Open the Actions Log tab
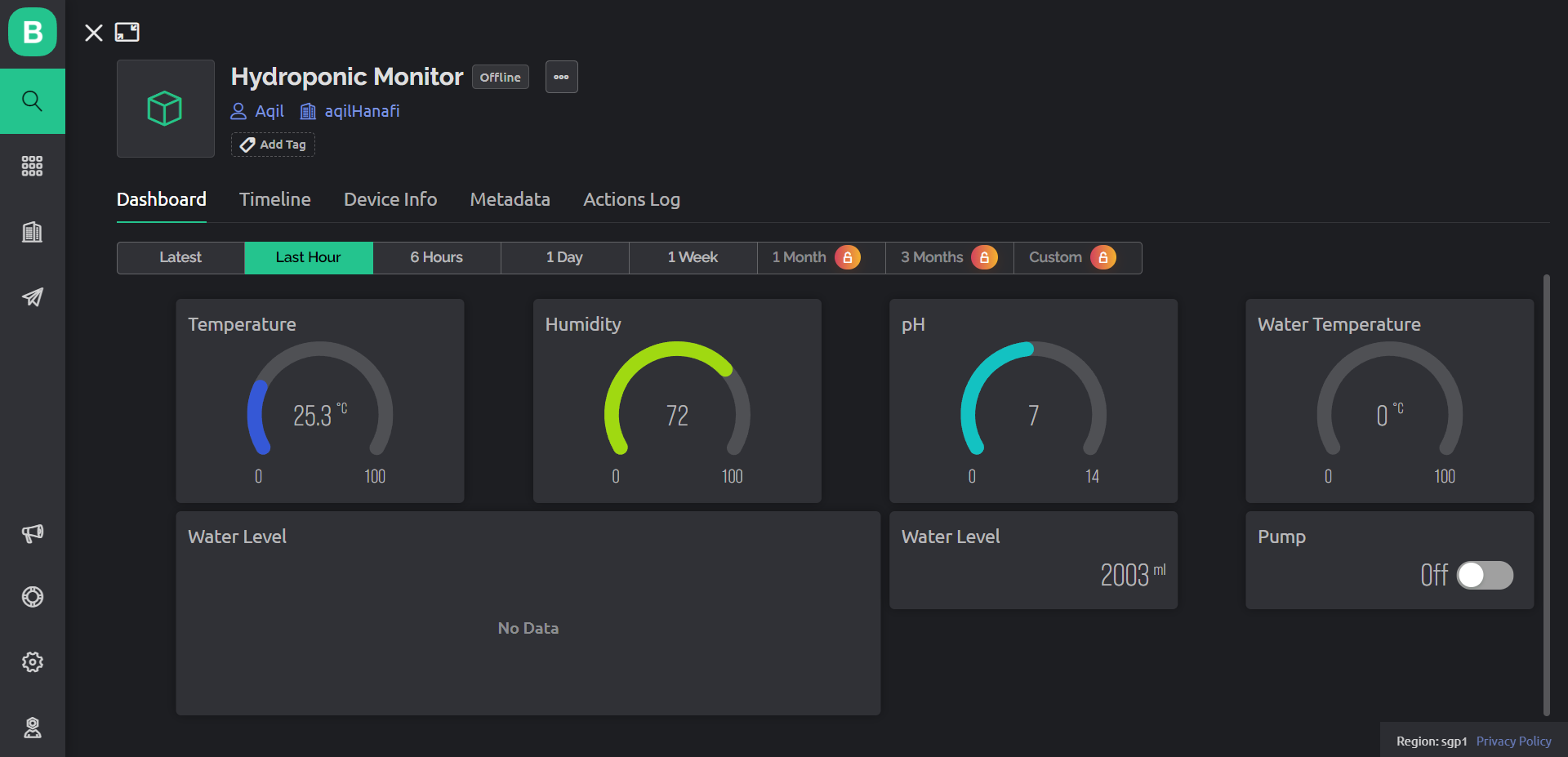 631,199
